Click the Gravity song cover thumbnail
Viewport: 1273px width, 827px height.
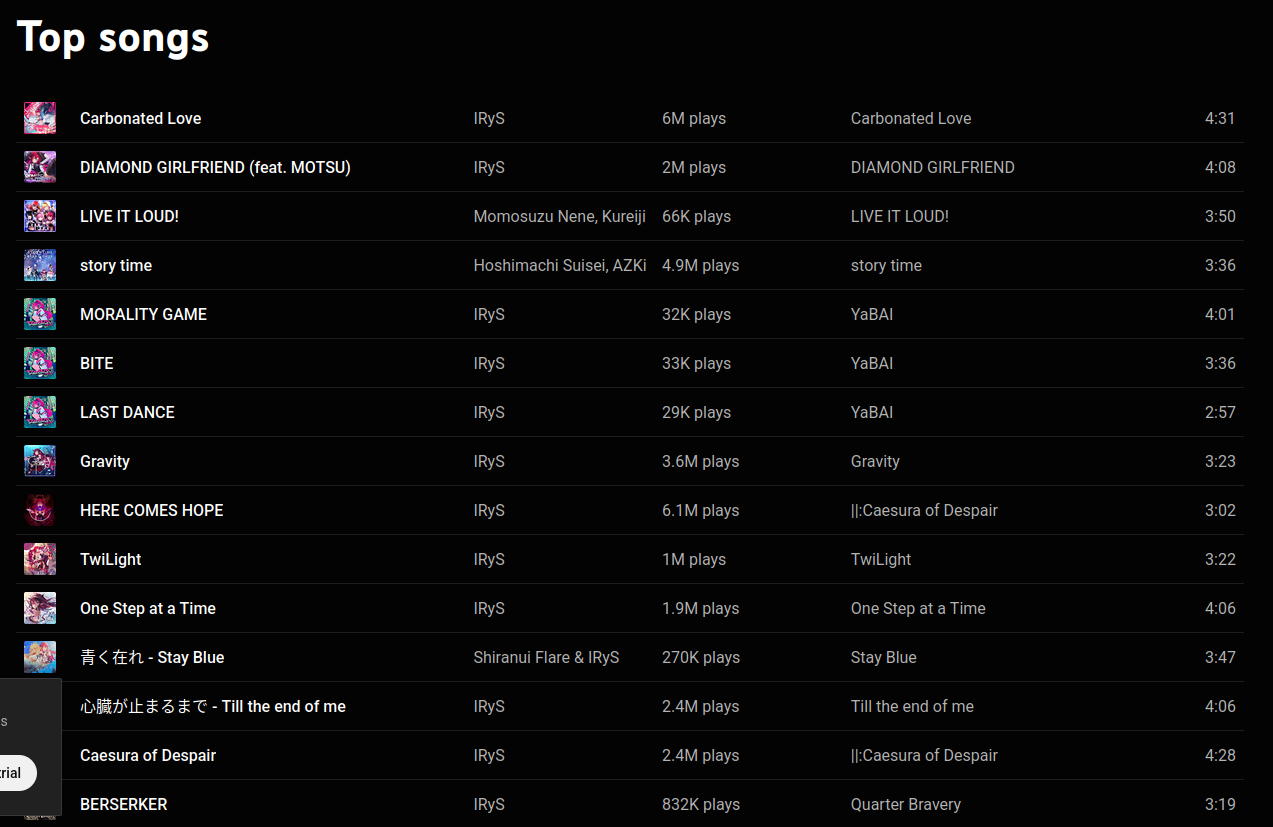(x=40, y=461)
